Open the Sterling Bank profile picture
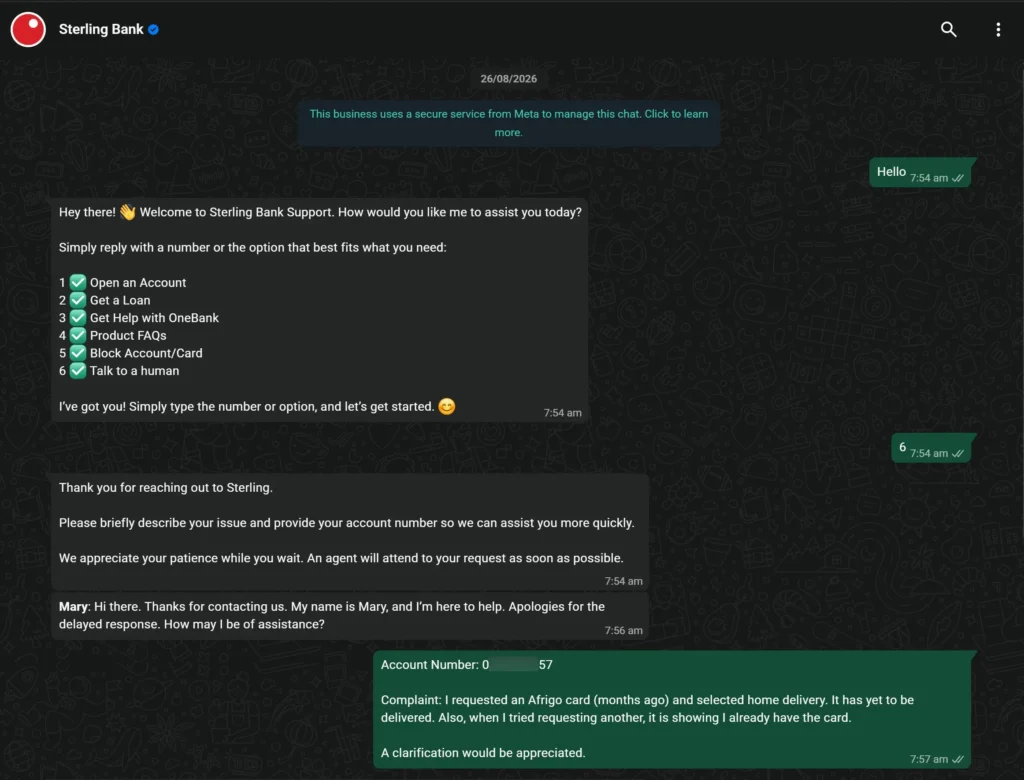This screenshot has height=780, width=1024. tap(28, 29)
